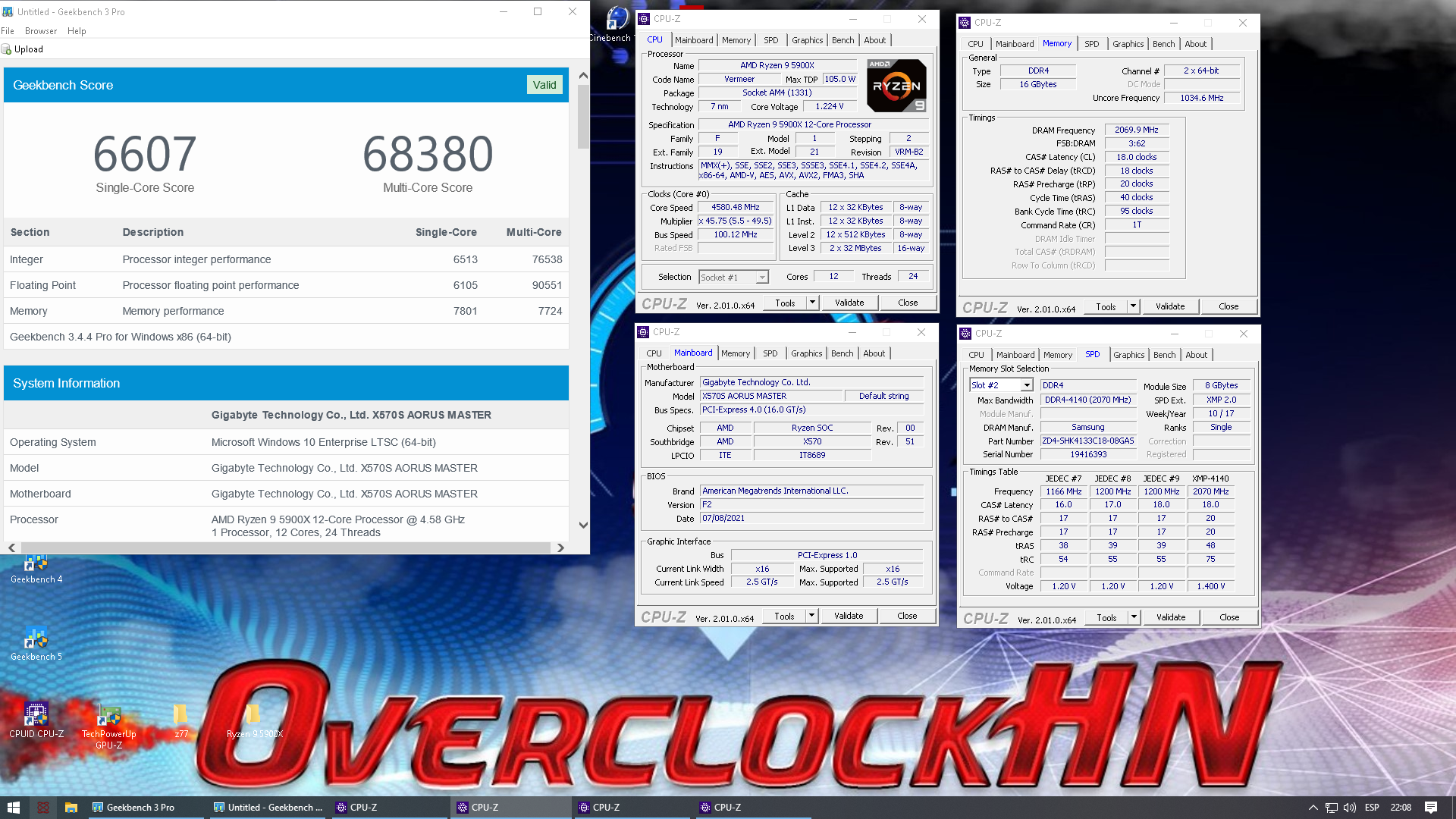
Task: Open the z77 folder on desktop
Action: point(180,720)
